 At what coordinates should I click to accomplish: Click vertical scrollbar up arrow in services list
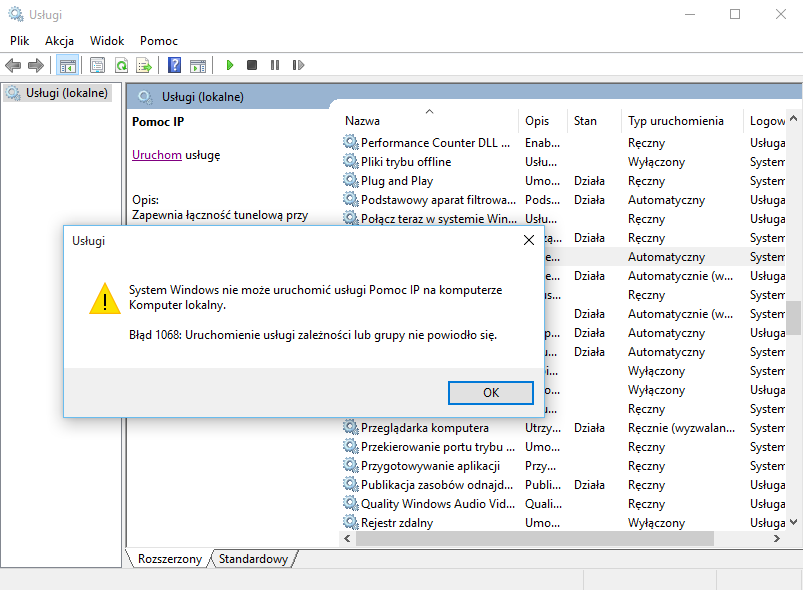click(x=794, y=119)
